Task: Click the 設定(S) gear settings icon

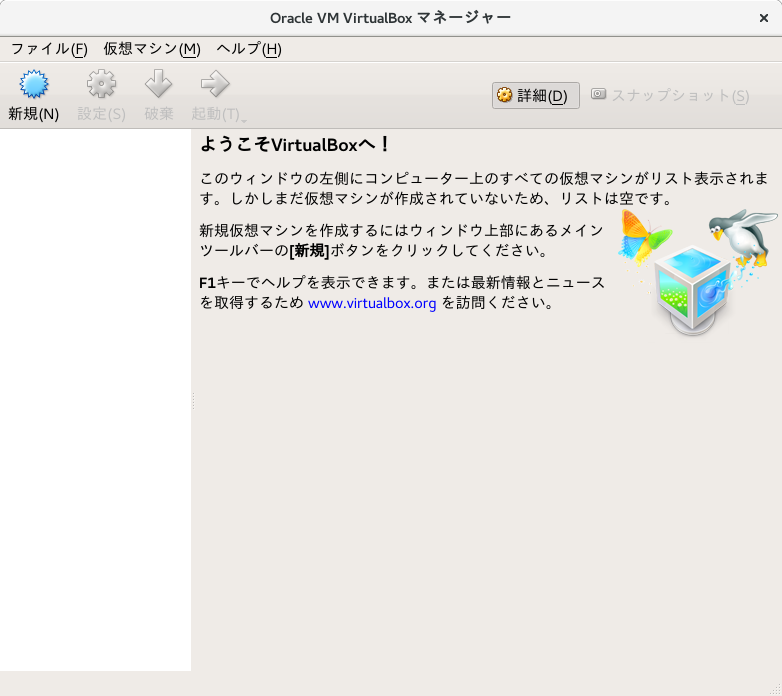Action: tap(101, 83)
